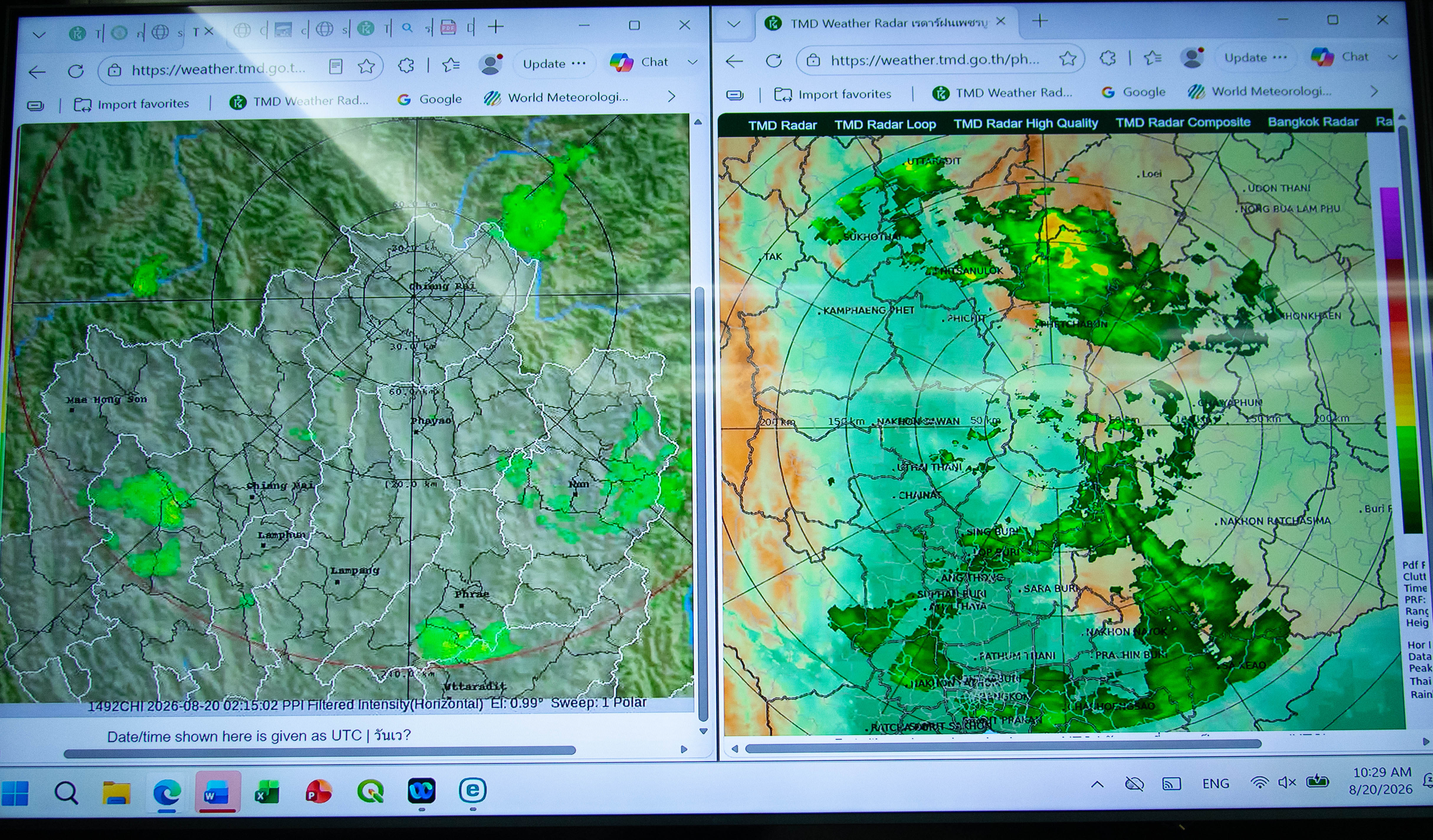Reload the page in the right browser window
1433x840 pixels.
pyautogui.click(x=773, y=60)
